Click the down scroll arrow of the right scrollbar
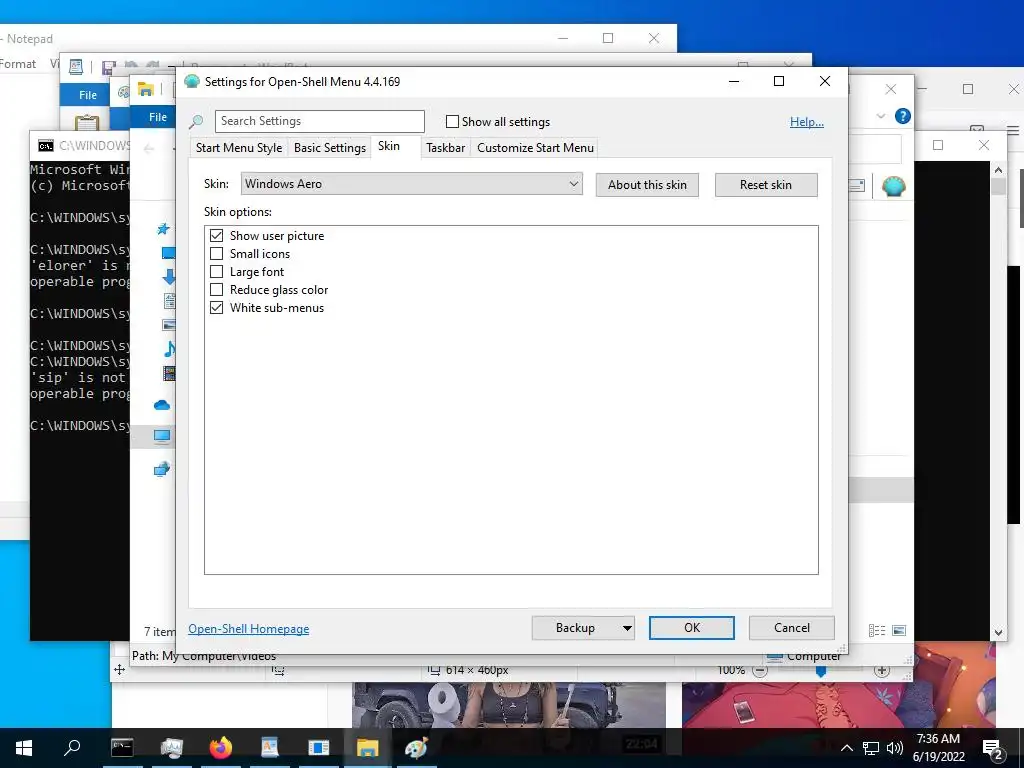 pyautogui.click(x=998, y=632)
